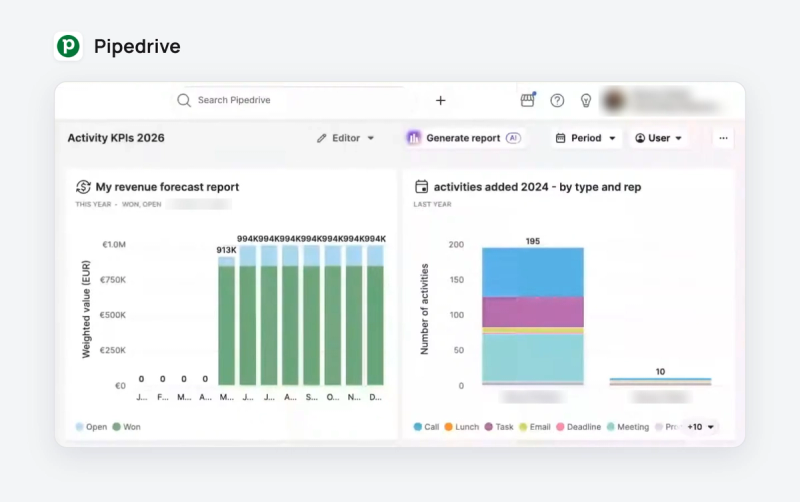
Task: Click the purple chart icon on Generate report
Action: (x=414, y=138)
